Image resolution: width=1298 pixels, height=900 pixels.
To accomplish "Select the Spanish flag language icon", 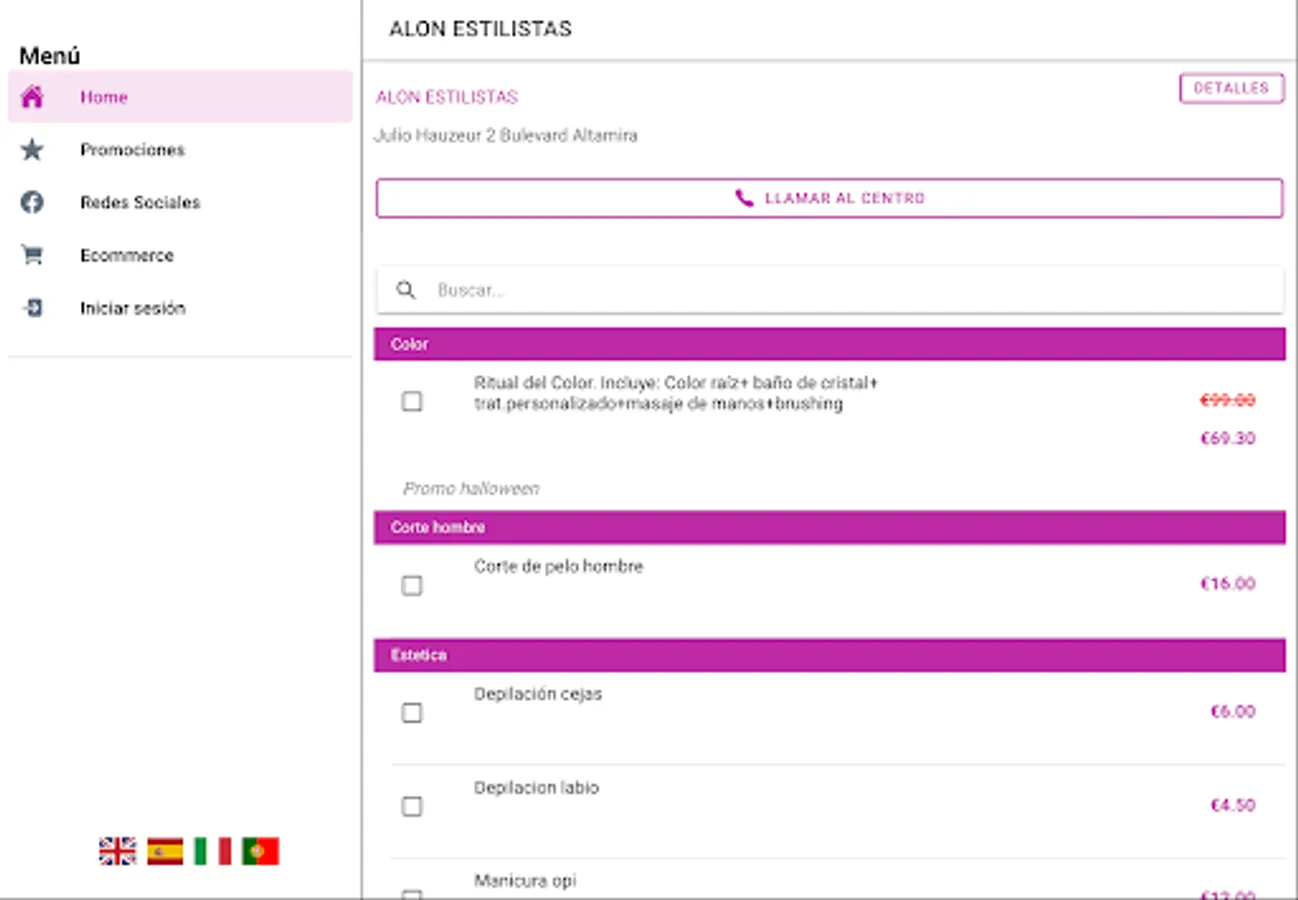I will 165,851.
